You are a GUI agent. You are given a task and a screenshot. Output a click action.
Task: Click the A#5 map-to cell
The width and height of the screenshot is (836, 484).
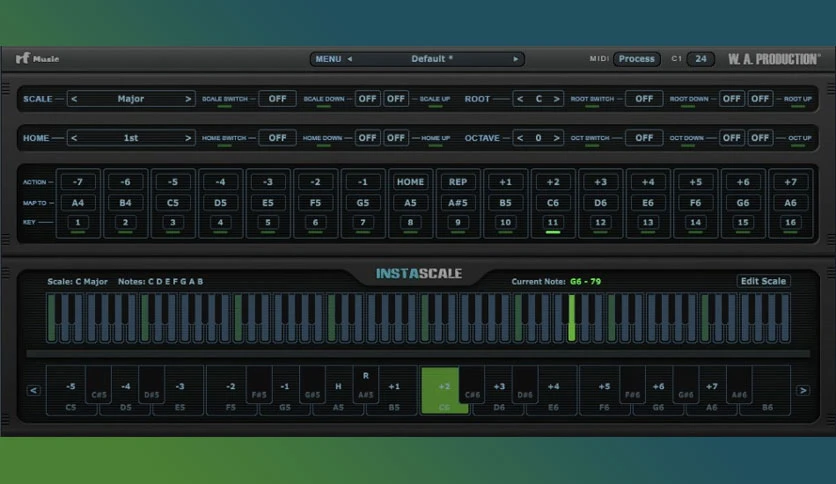[457, 203]
